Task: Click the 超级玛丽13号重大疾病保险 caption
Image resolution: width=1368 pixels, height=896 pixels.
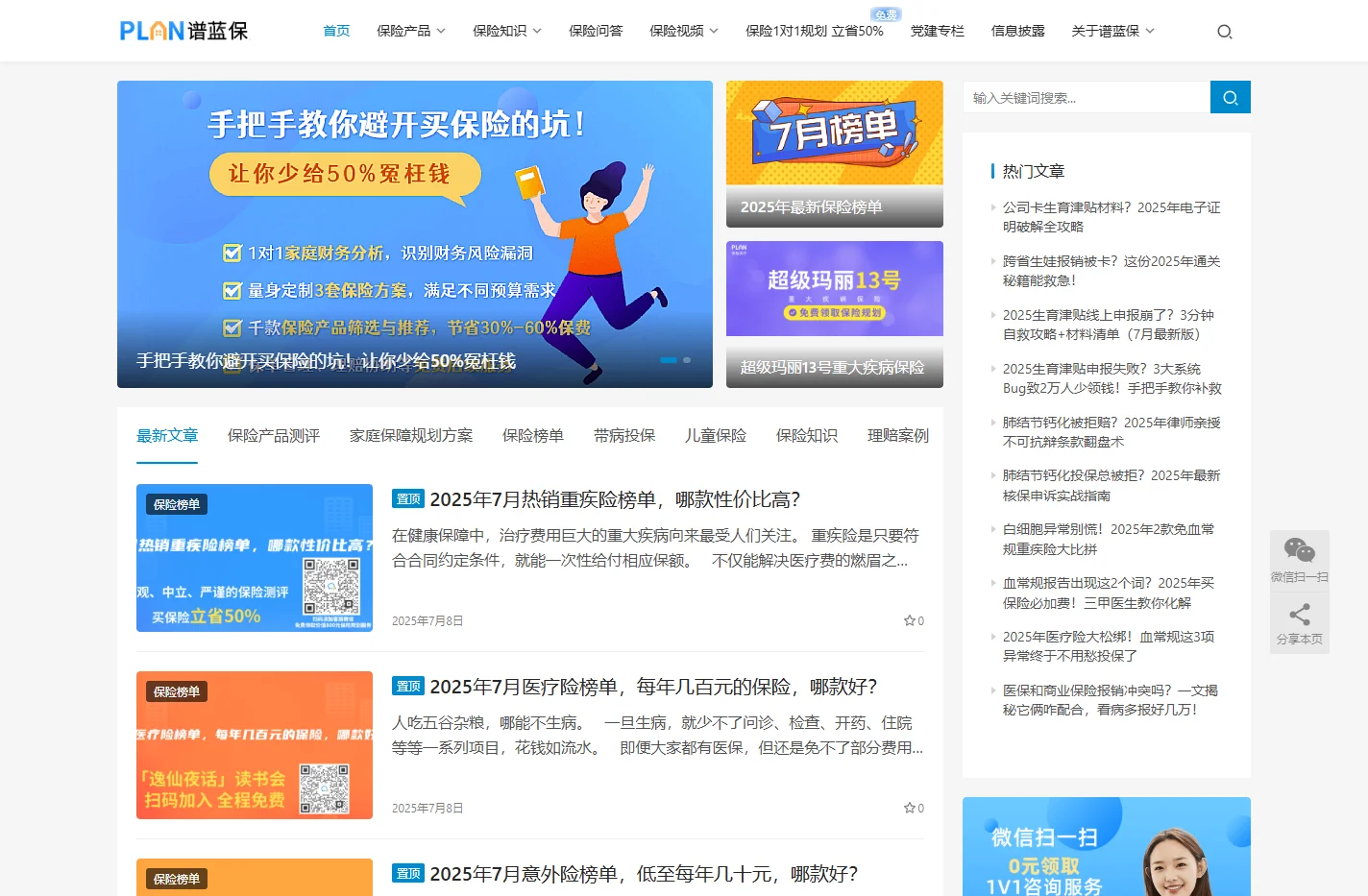Action: [x=833, y=367]
